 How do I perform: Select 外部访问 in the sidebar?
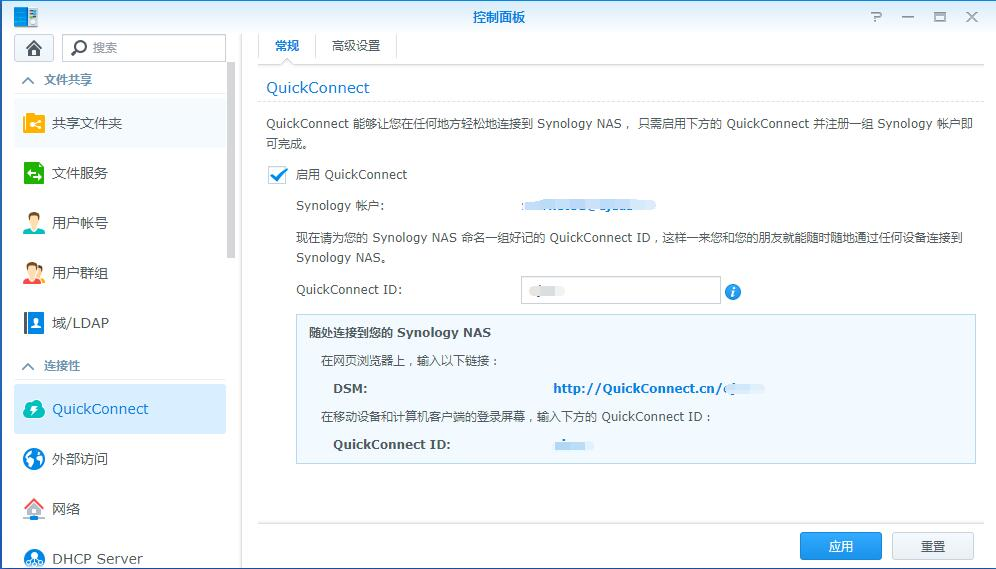point(120,459)
